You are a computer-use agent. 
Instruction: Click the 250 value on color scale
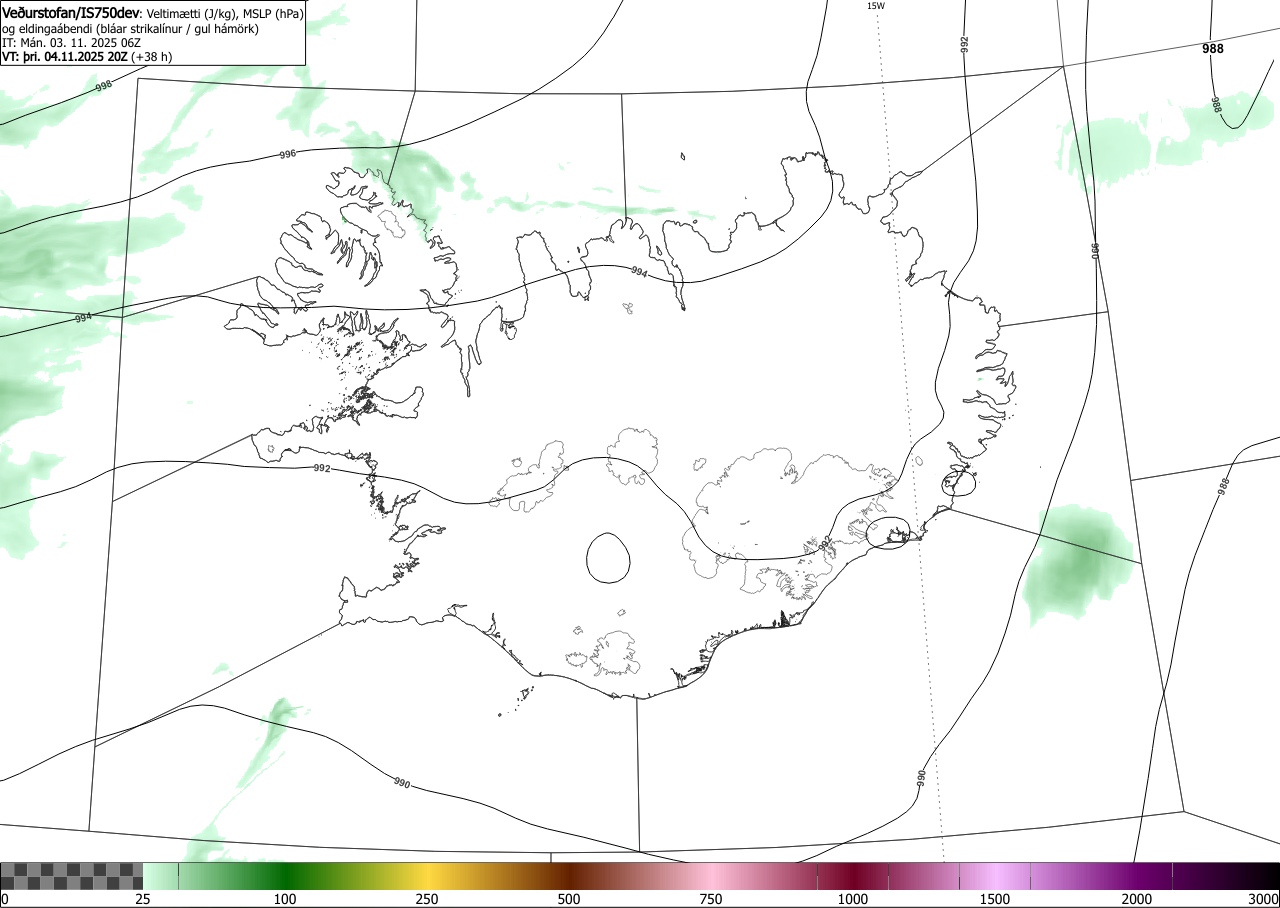(x=427, y=899)
